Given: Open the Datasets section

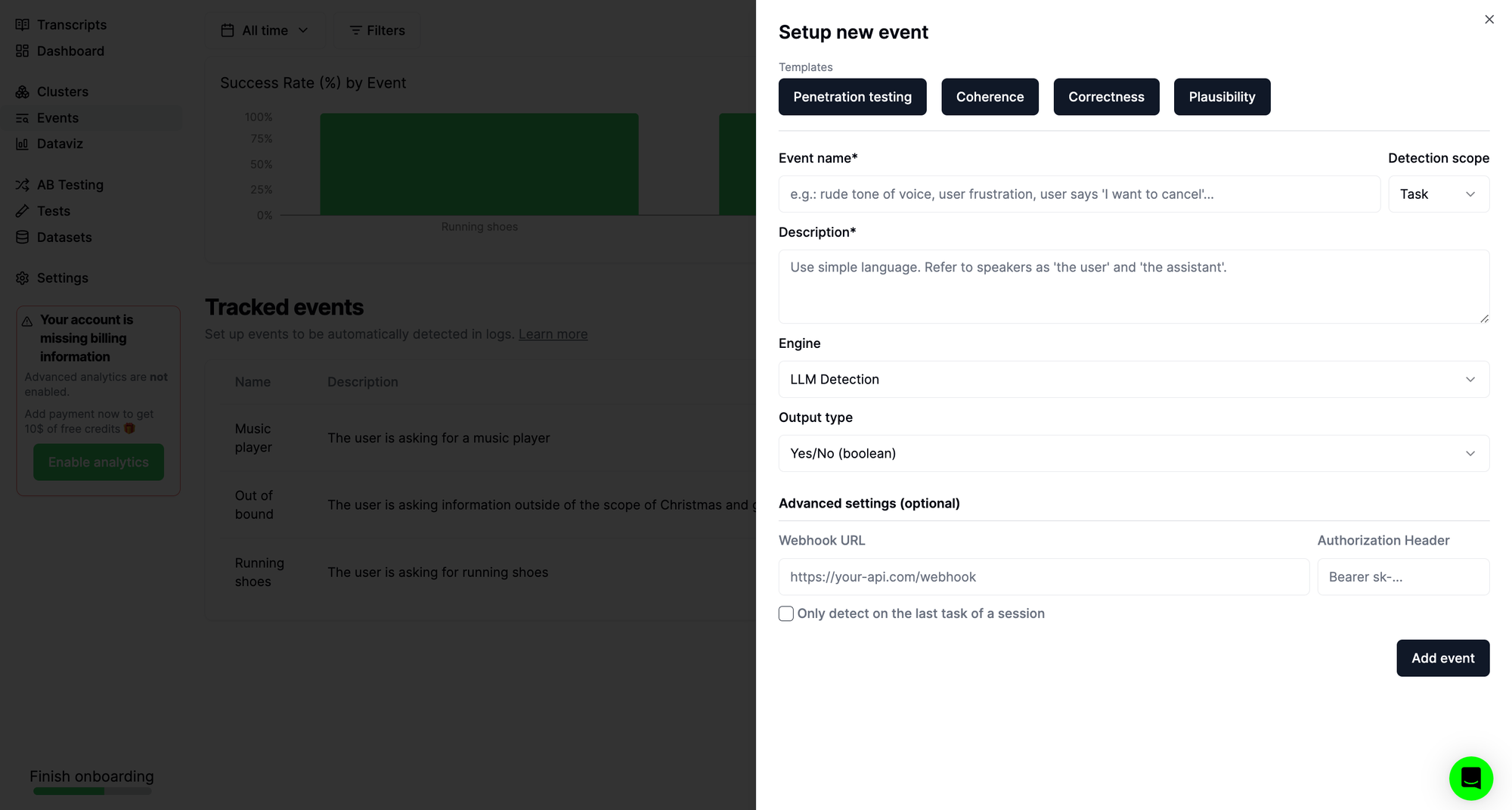Looking at the screenshot, I should pos(64,237).
